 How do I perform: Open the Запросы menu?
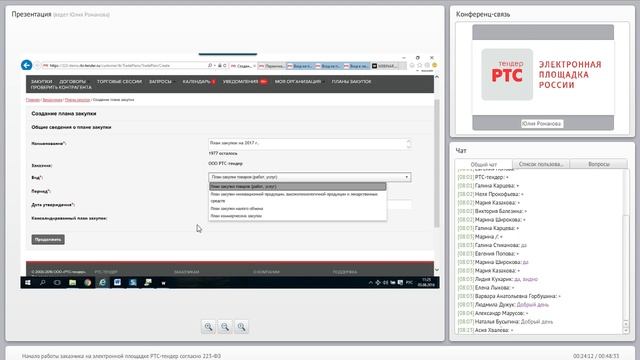point(160,82)
